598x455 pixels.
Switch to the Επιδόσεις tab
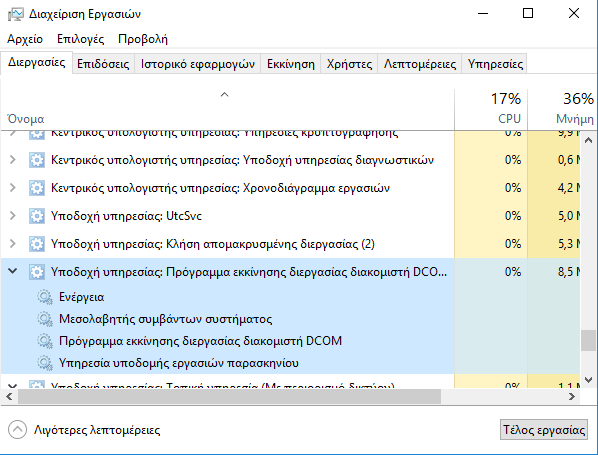[103, 64]
